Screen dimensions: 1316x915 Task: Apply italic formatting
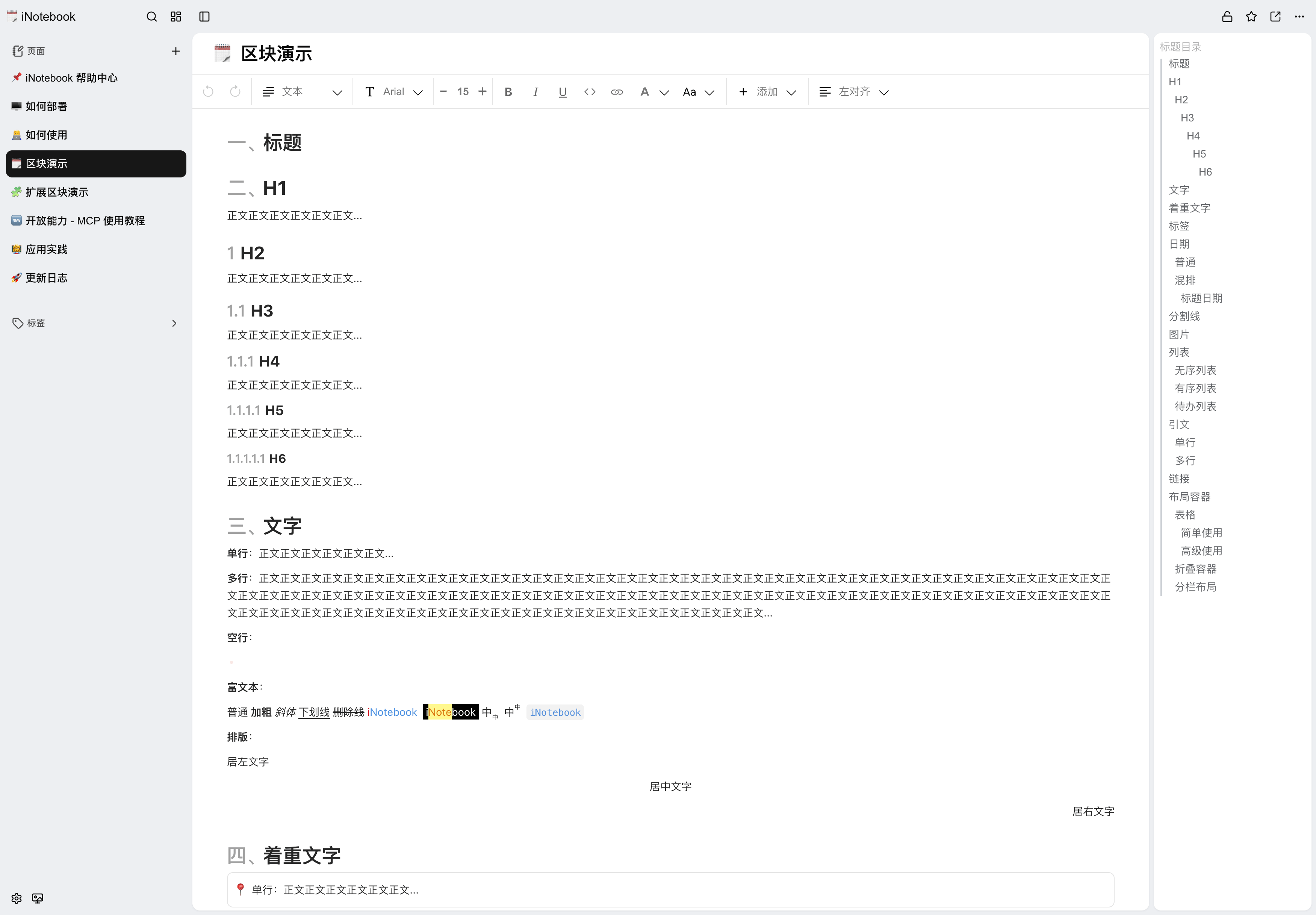click(535, 92)
